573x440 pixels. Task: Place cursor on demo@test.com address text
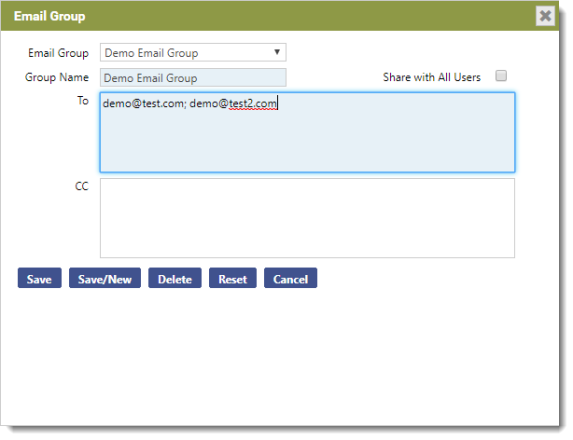point(144,103)
